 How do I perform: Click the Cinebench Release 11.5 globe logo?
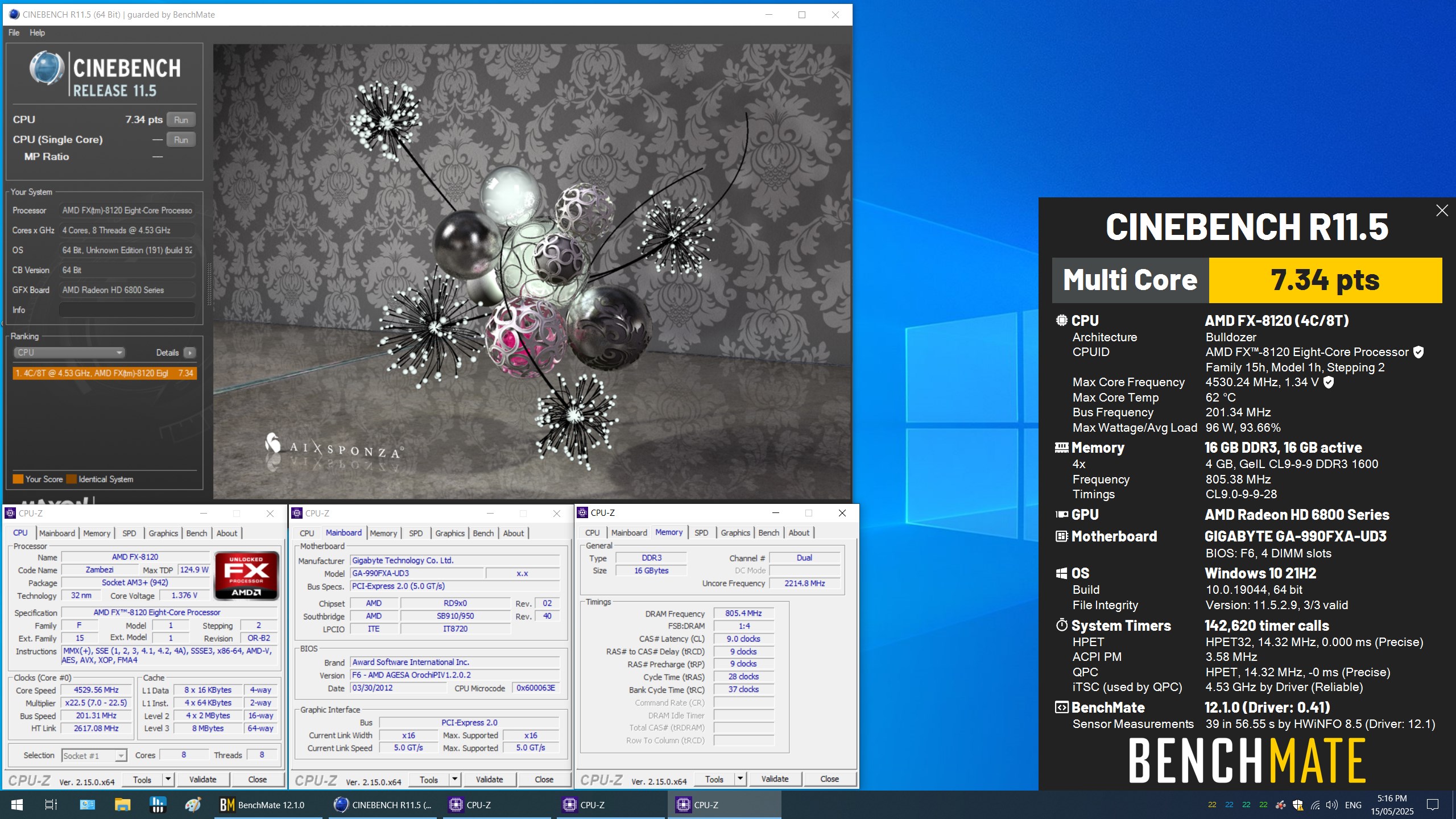pos(46,68)
